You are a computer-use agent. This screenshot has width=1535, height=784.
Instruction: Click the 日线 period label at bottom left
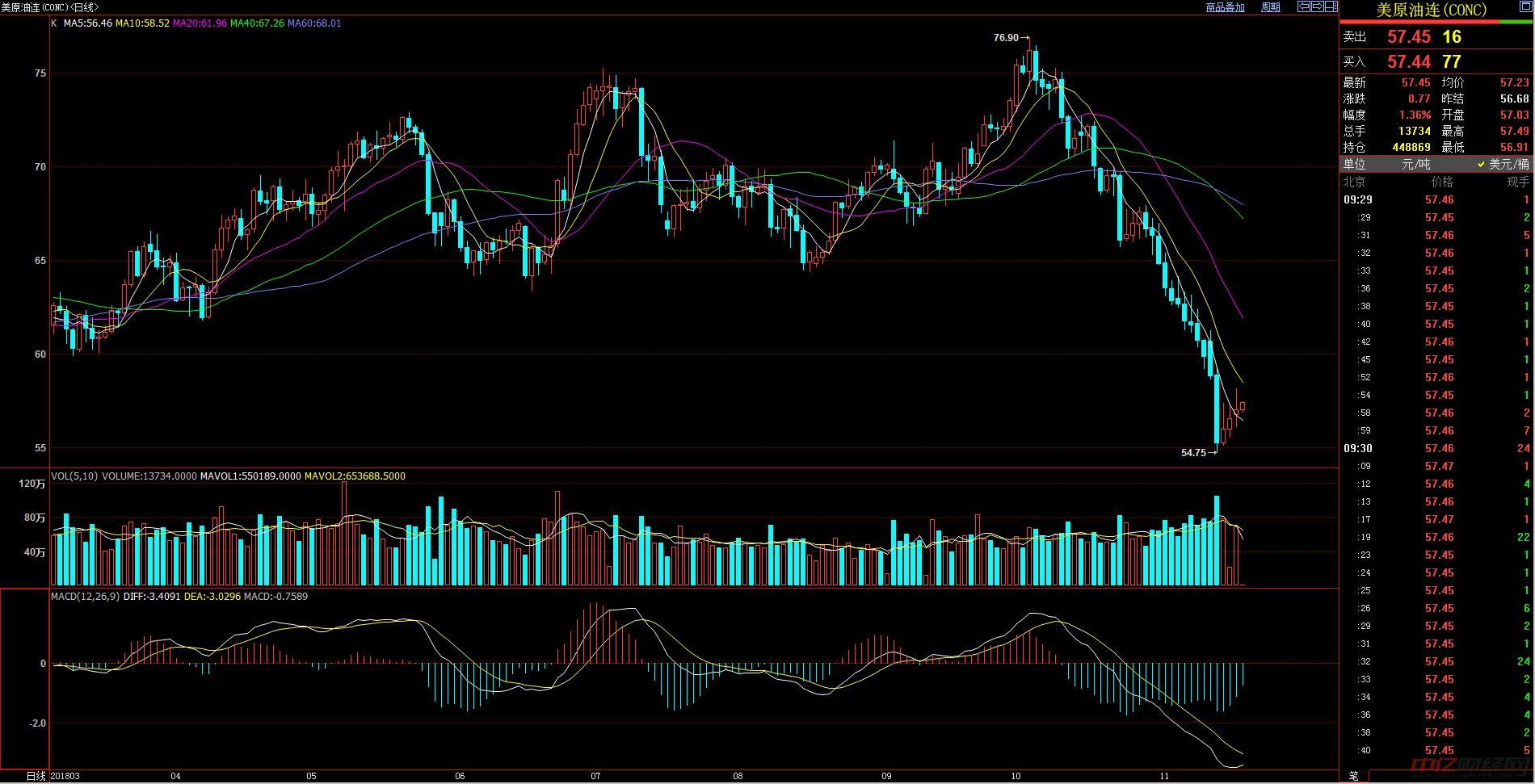(36, 776)
